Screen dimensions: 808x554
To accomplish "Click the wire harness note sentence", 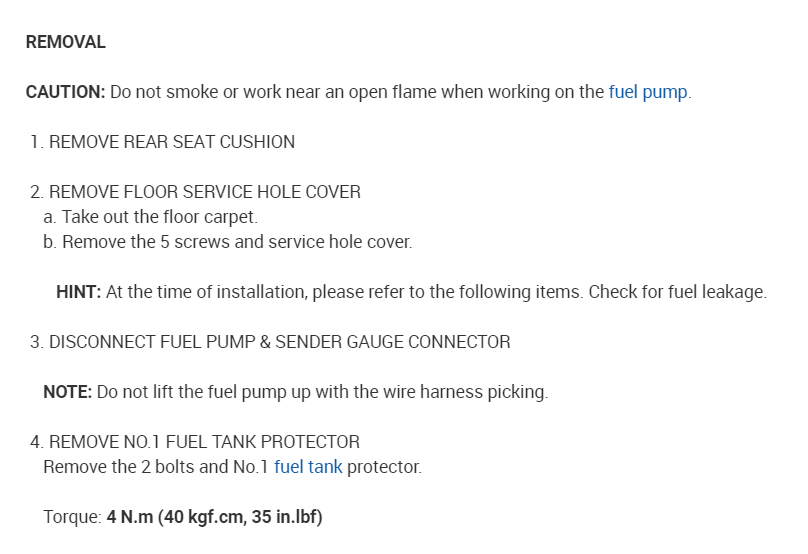I will click(322, 392).
